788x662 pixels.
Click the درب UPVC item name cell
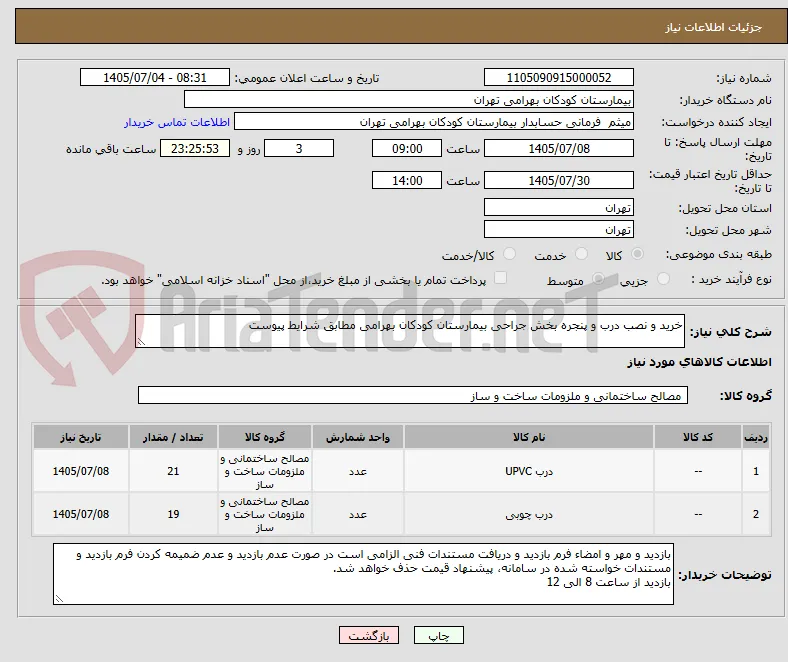tap(529, 471)
